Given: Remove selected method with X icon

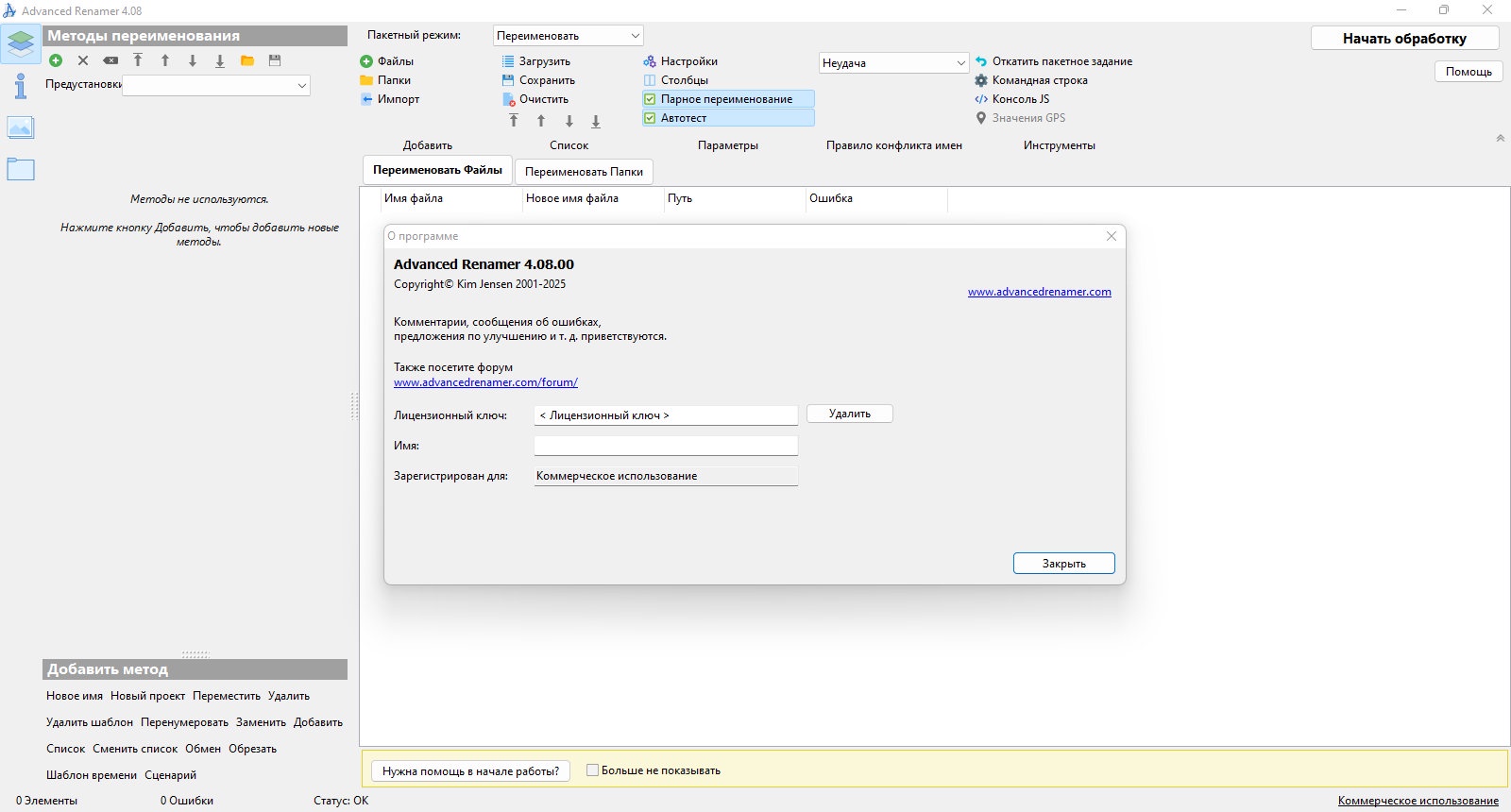Looking at the screenshot, I should point(83,60).
